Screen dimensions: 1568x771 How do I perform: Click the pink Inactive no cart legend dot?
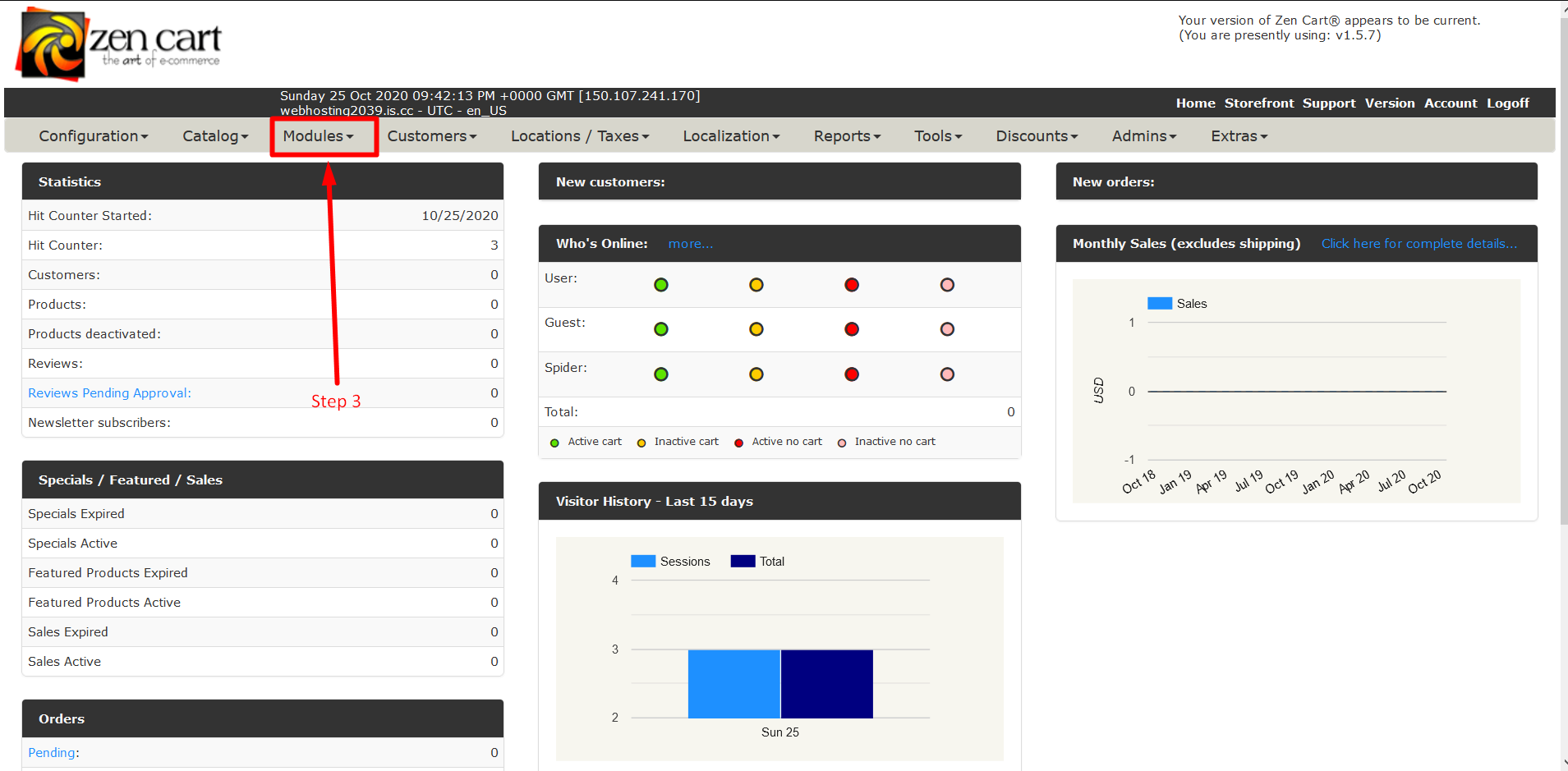pyautogui.click(x=842, y=443)
